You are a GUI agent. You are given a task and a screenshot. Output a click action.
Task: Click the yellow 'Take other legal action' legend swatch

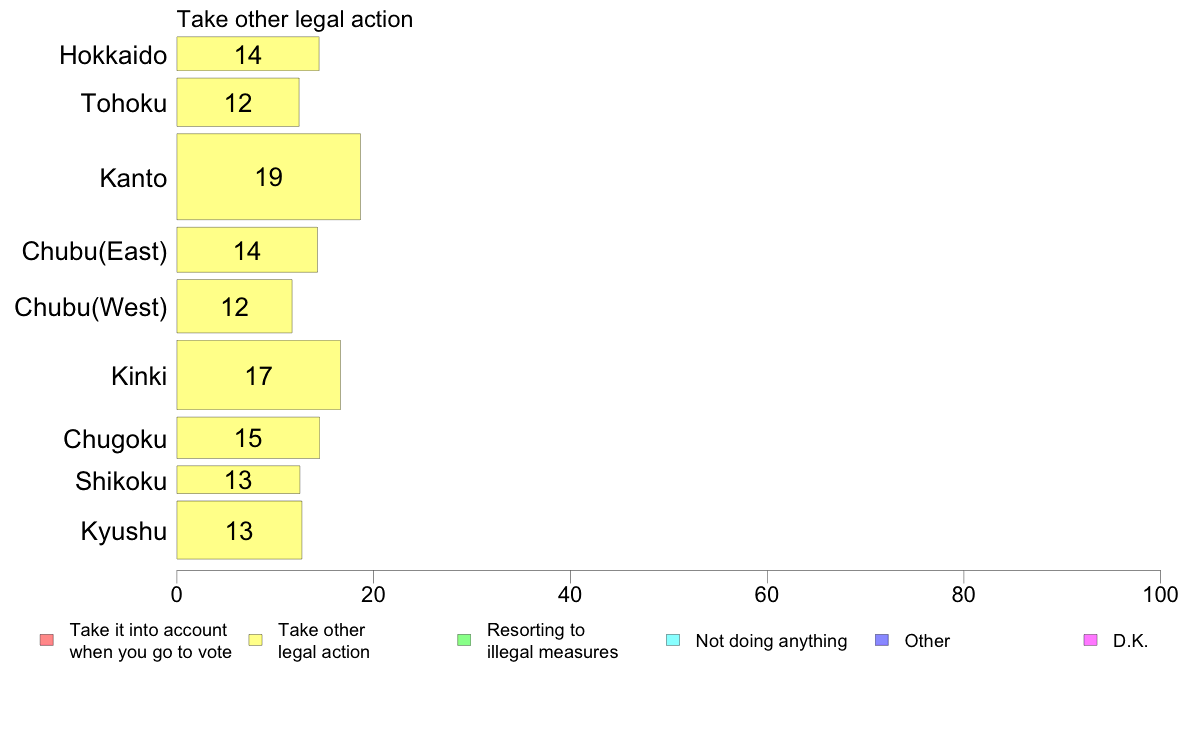pyautogui.click(x=256, y=640)
